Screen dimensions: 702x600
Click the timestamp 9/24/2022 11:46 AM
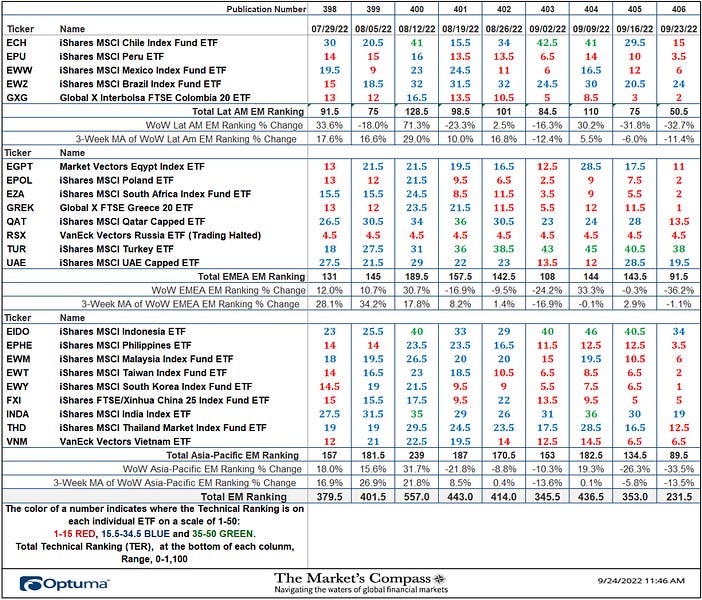pyautogui.click(x=641, y=581)
